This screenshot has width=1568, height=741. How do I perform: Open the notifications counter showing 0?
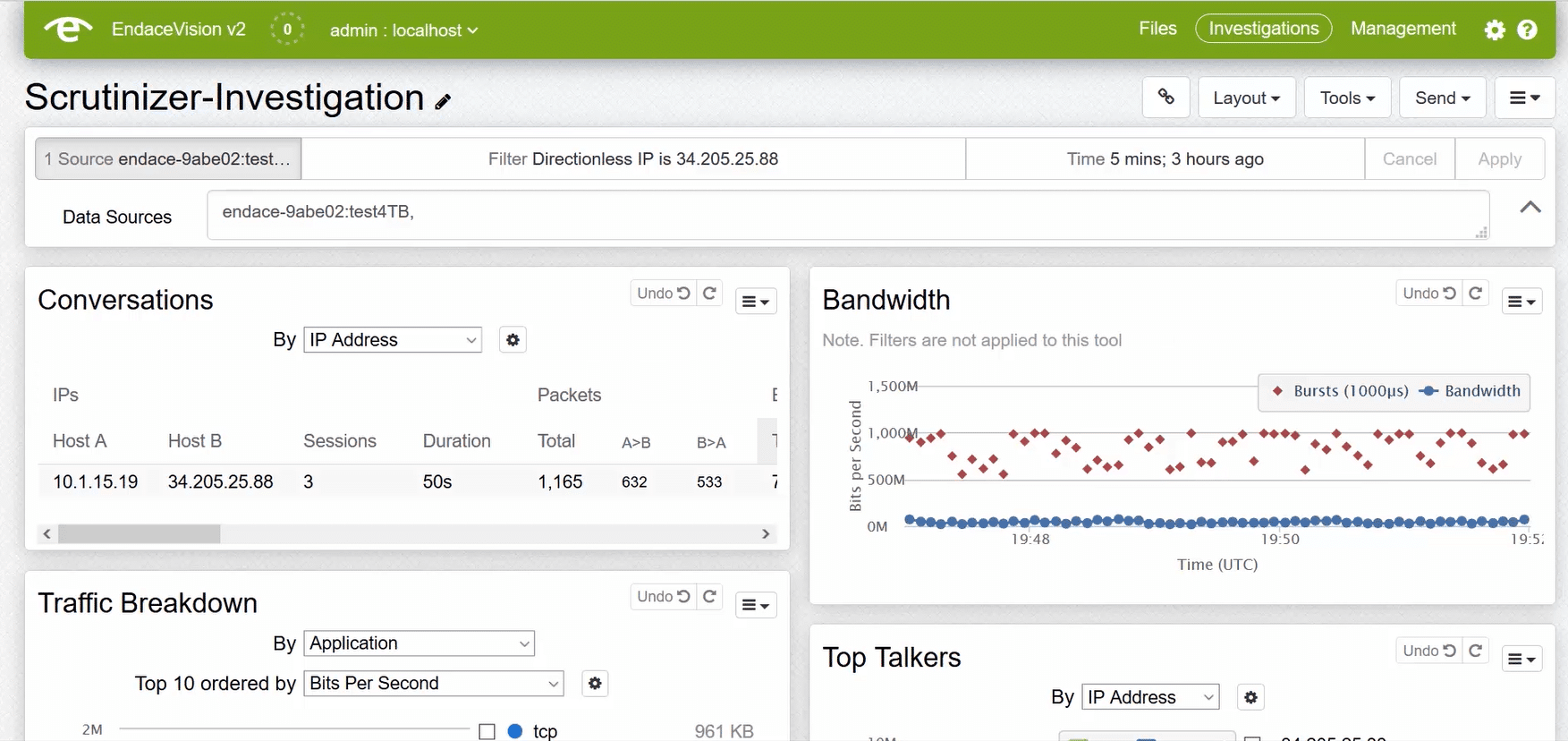coord(287,30)
